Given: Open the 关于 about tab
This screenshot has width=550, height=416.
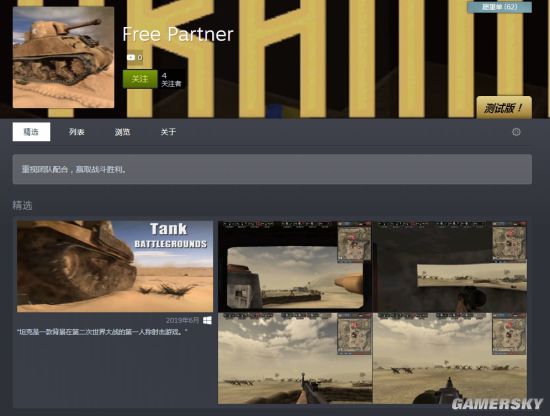Looking at the screenshot, I should 168,132.
